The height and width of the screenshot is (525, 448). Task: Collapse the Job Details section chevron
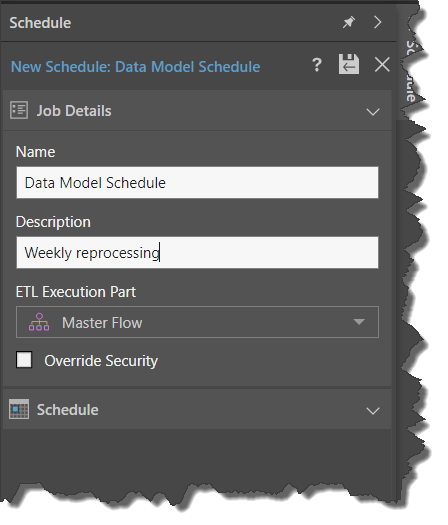click(x=373, y=111)
